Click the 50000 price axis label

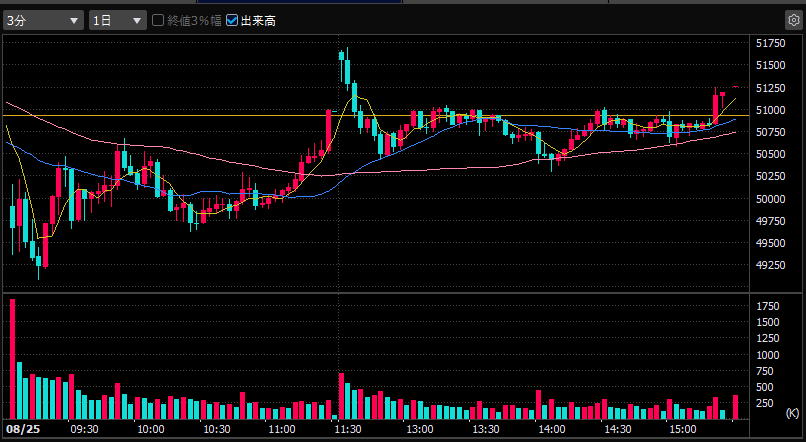771,199
